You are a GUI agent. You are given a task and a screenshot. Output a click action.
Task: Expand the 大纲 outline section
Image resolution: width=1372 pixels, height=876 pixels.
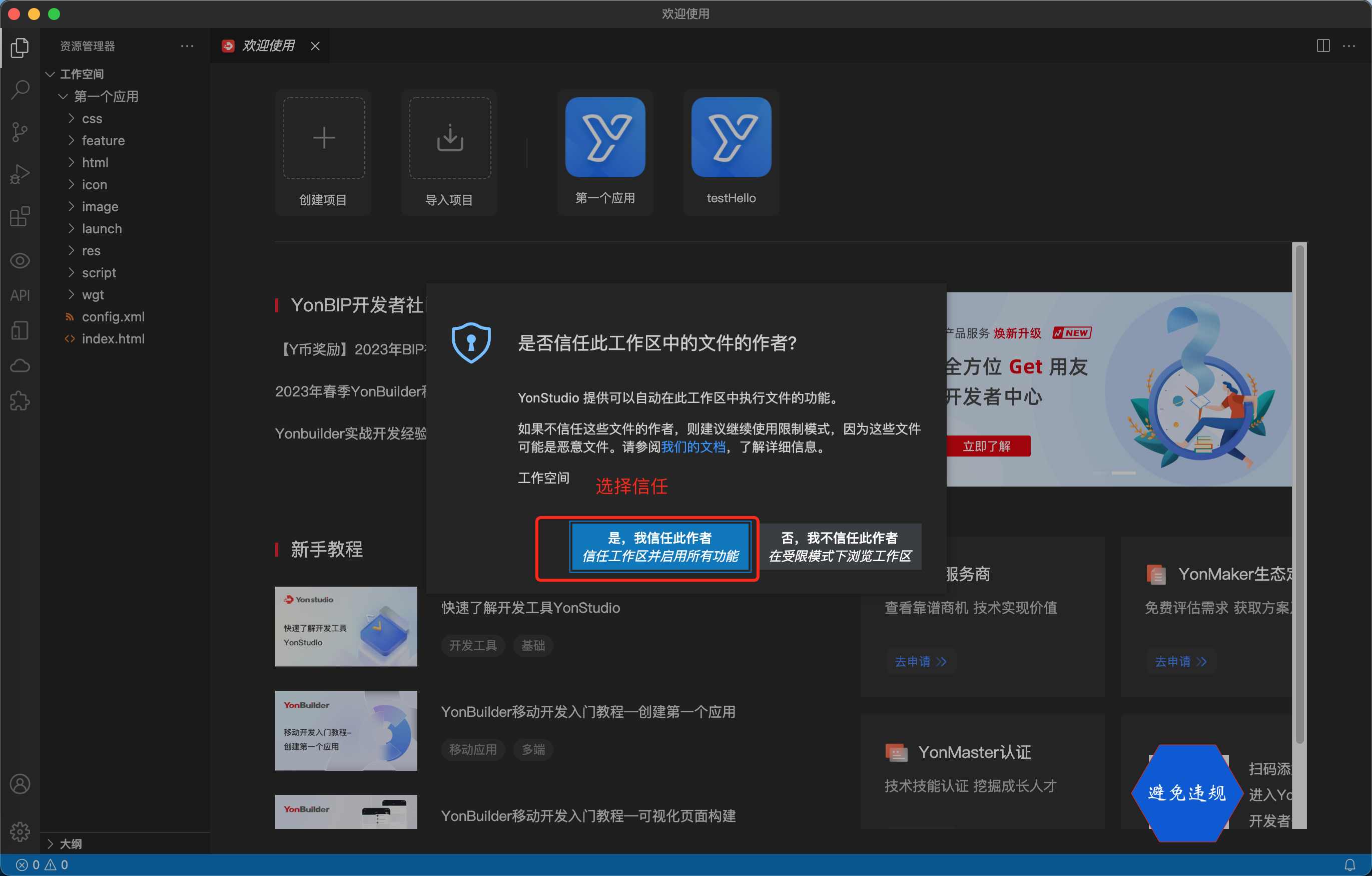71,843
